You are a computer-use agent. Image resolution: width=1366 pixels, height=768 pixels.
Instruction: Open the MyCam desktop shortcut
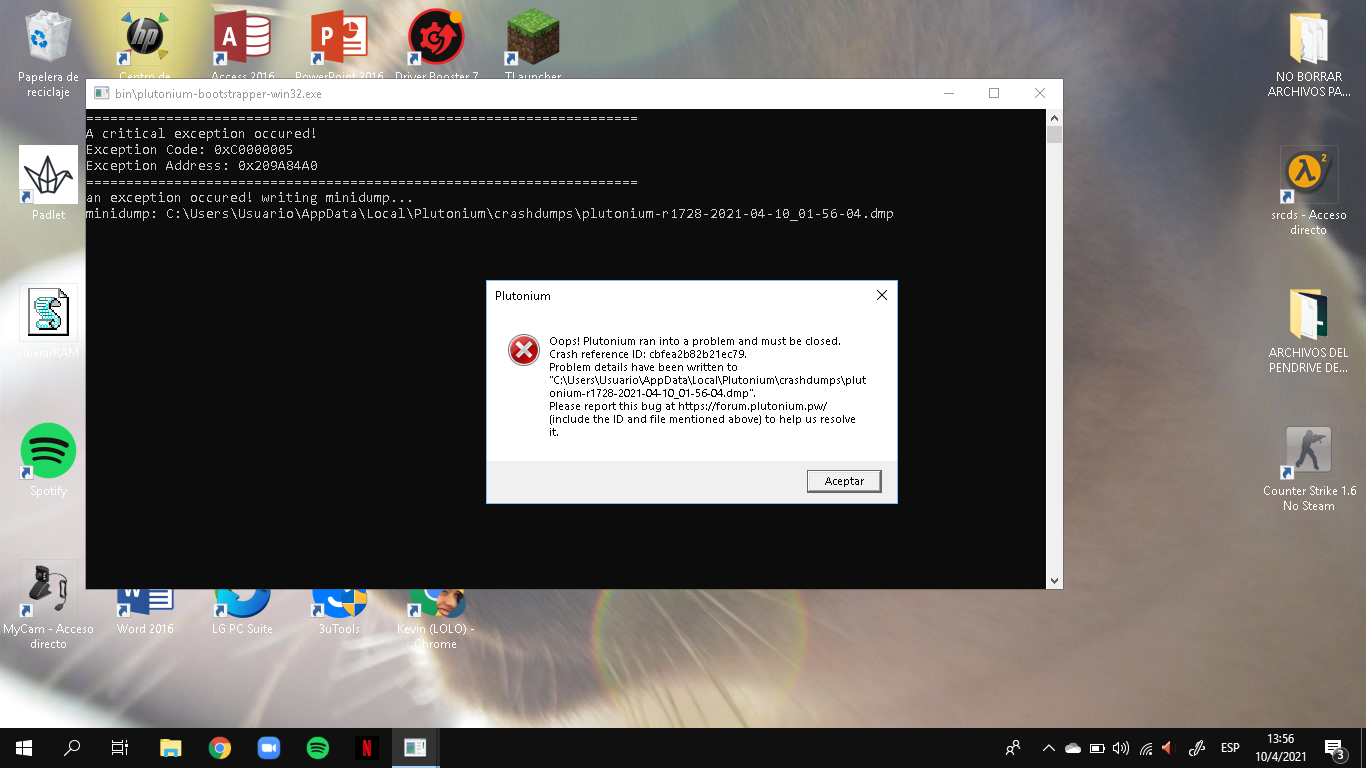pos(48,590)
